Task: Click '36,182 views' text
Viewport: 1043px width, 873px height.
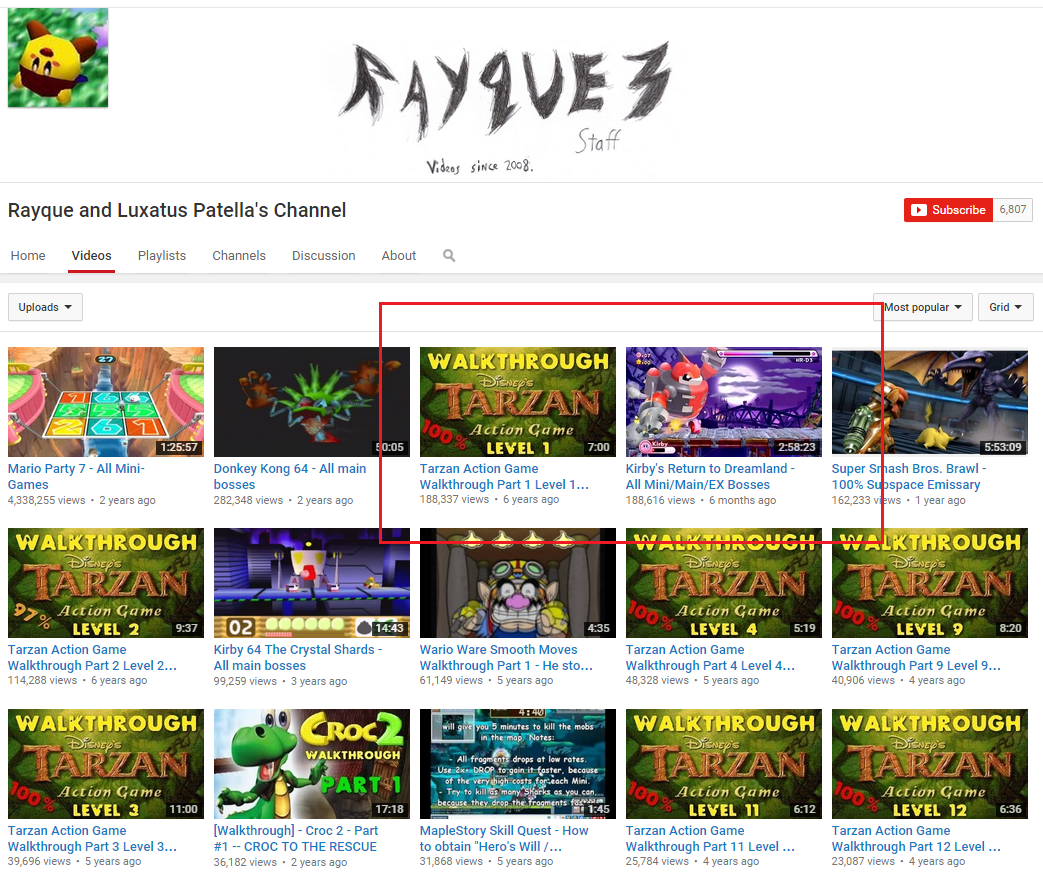Action: tap(245, 862)
